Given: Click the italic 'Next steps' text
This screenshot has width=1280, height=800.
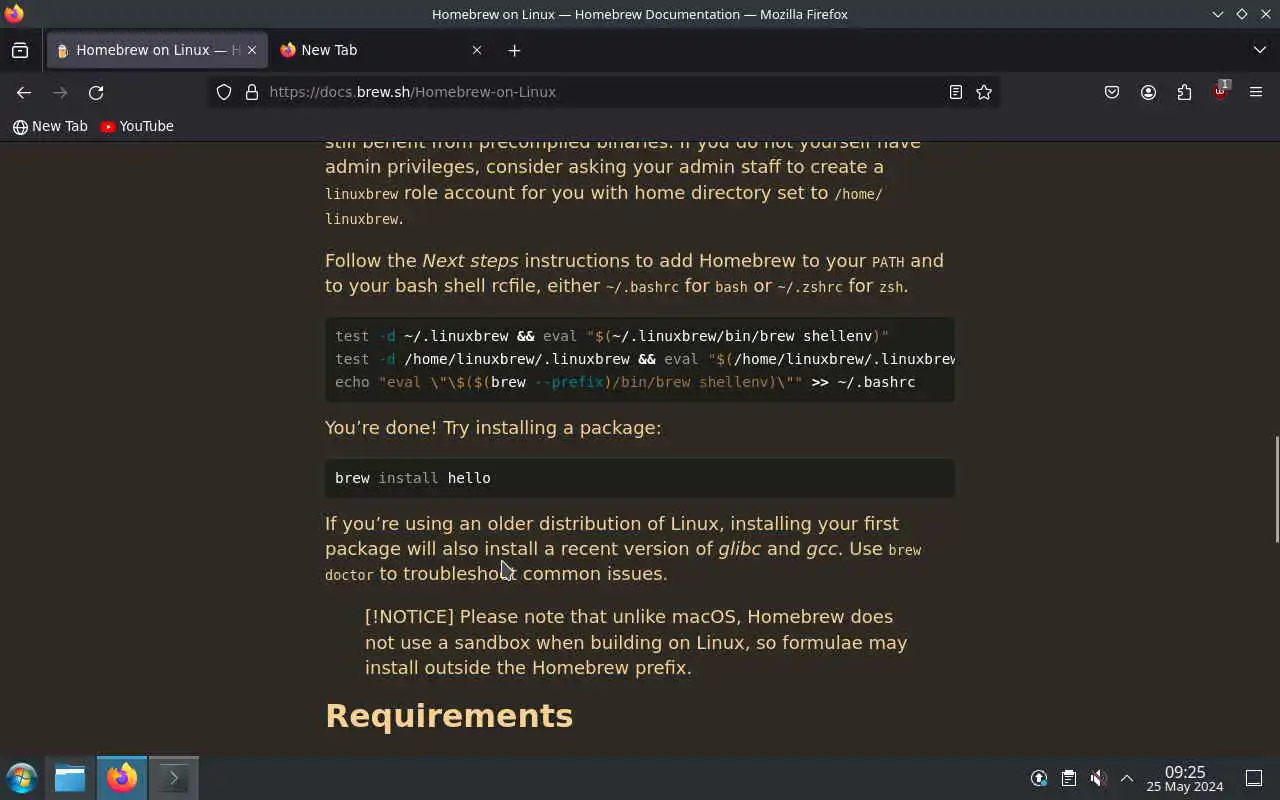Looking at the screenshot, I should [470, 261].
